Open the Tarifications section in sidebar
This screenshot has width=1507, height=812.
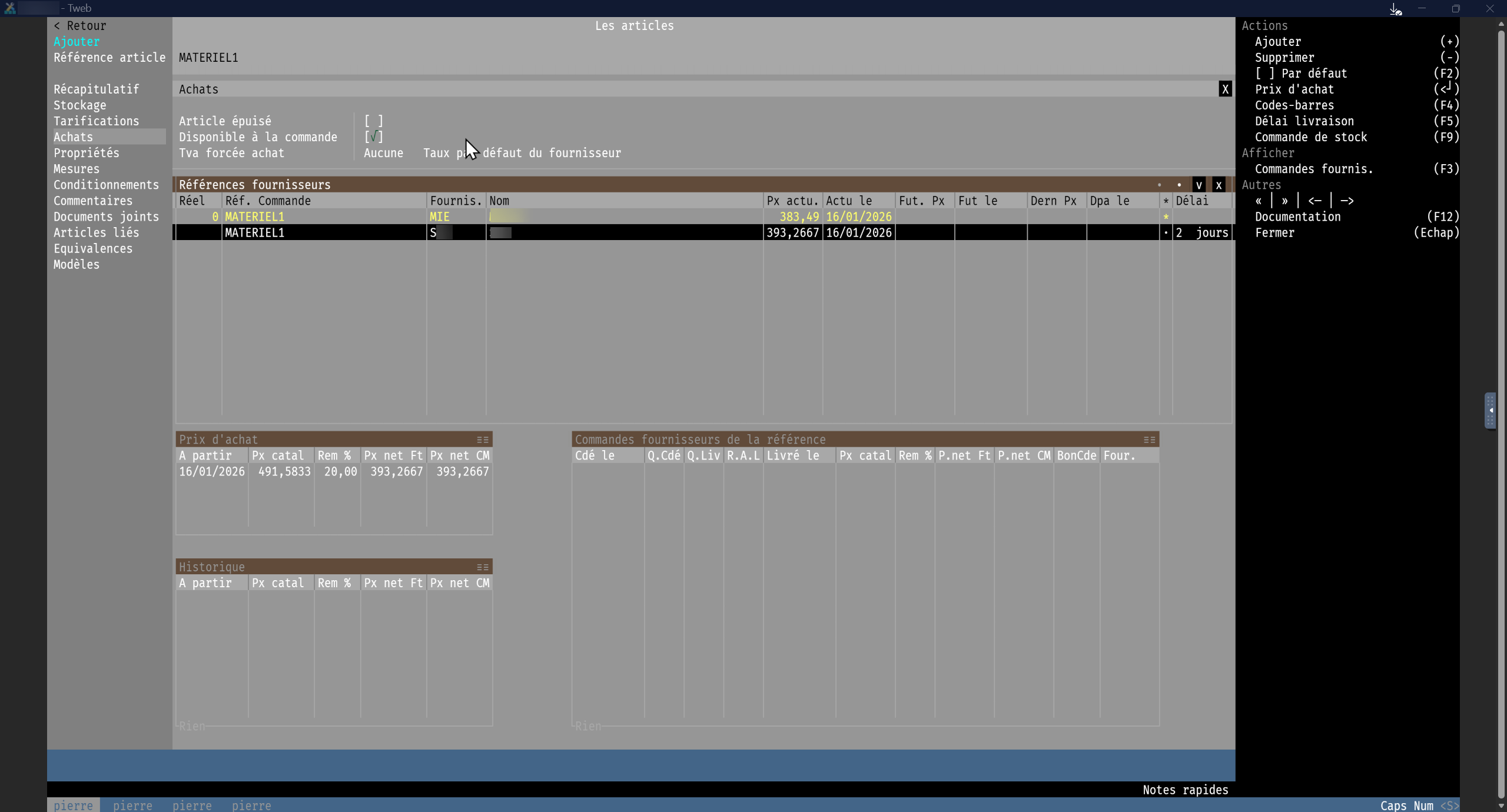[x=96, y=121]
